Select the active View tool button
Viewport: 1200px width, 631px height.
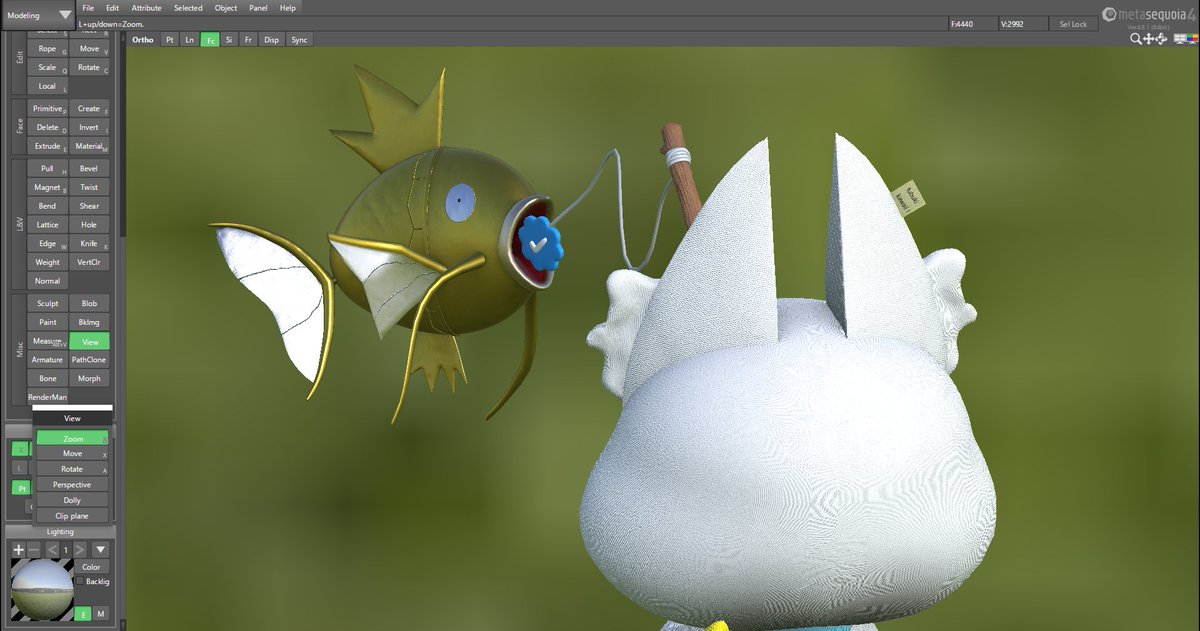coord(89,341)
